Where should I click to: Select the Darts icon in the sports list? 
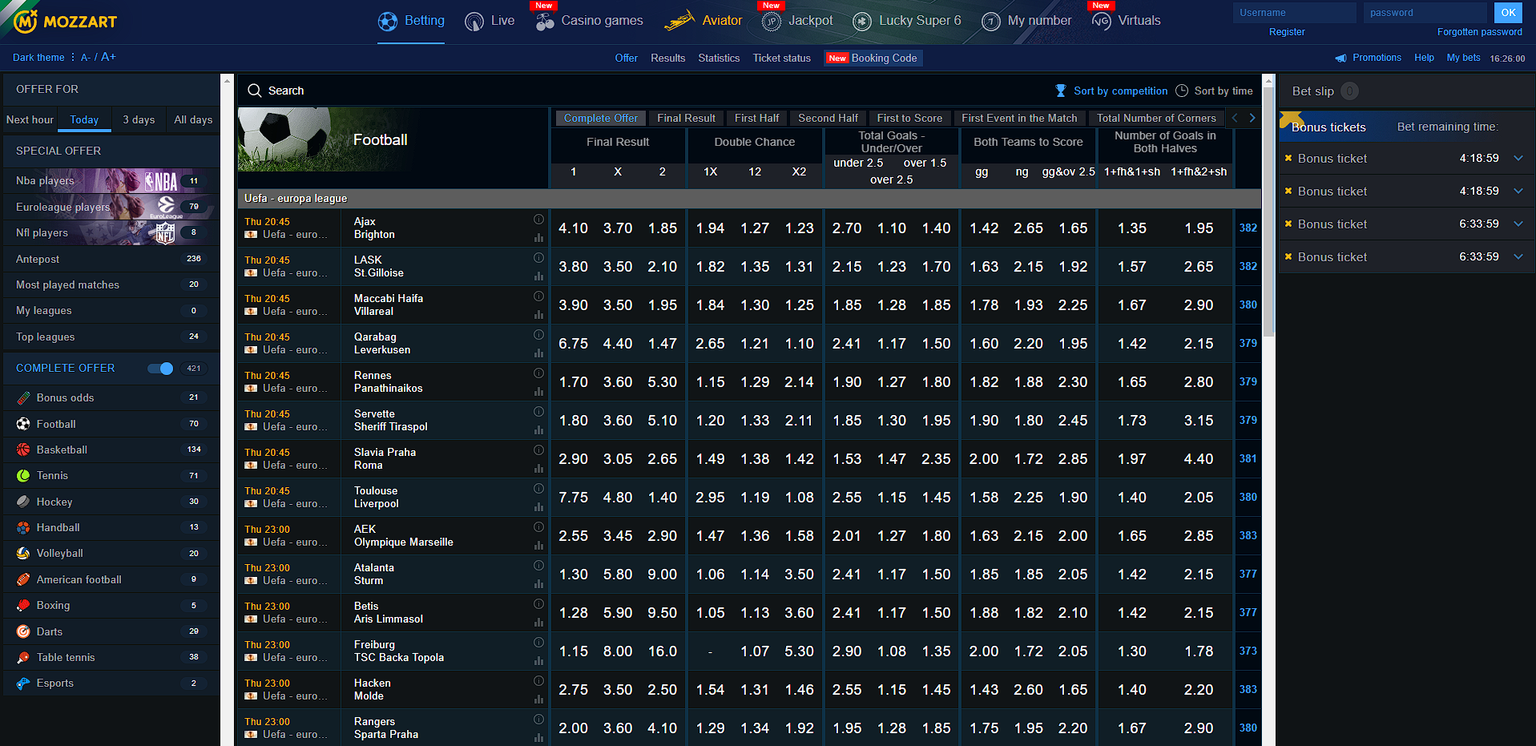[x=23, y=632]
